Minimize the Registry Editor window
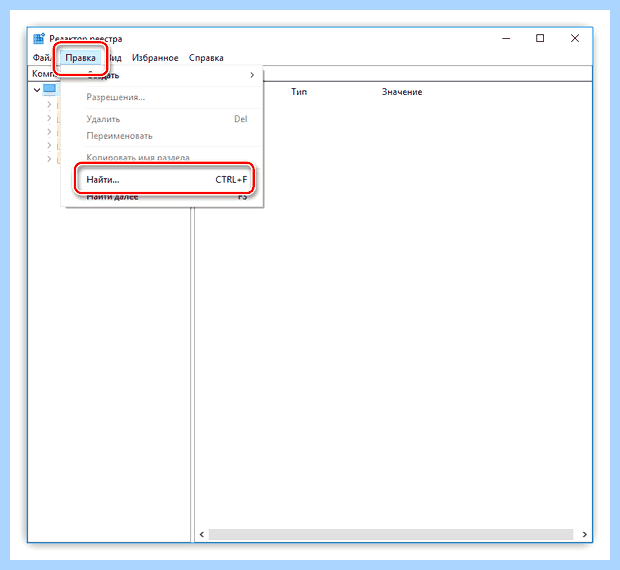 [506, 38]
